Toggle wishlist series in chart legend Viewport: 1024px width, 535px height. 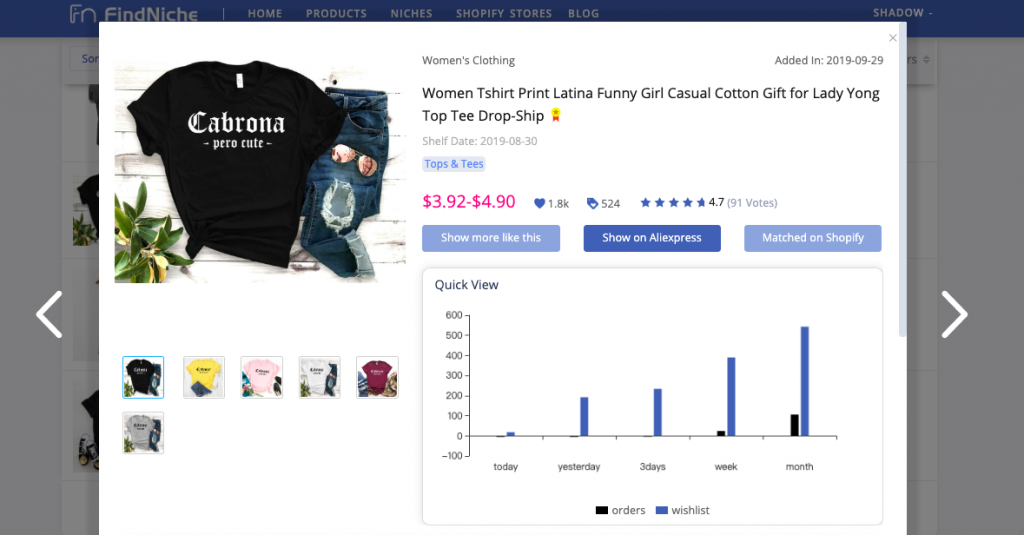tap(682, 510)
